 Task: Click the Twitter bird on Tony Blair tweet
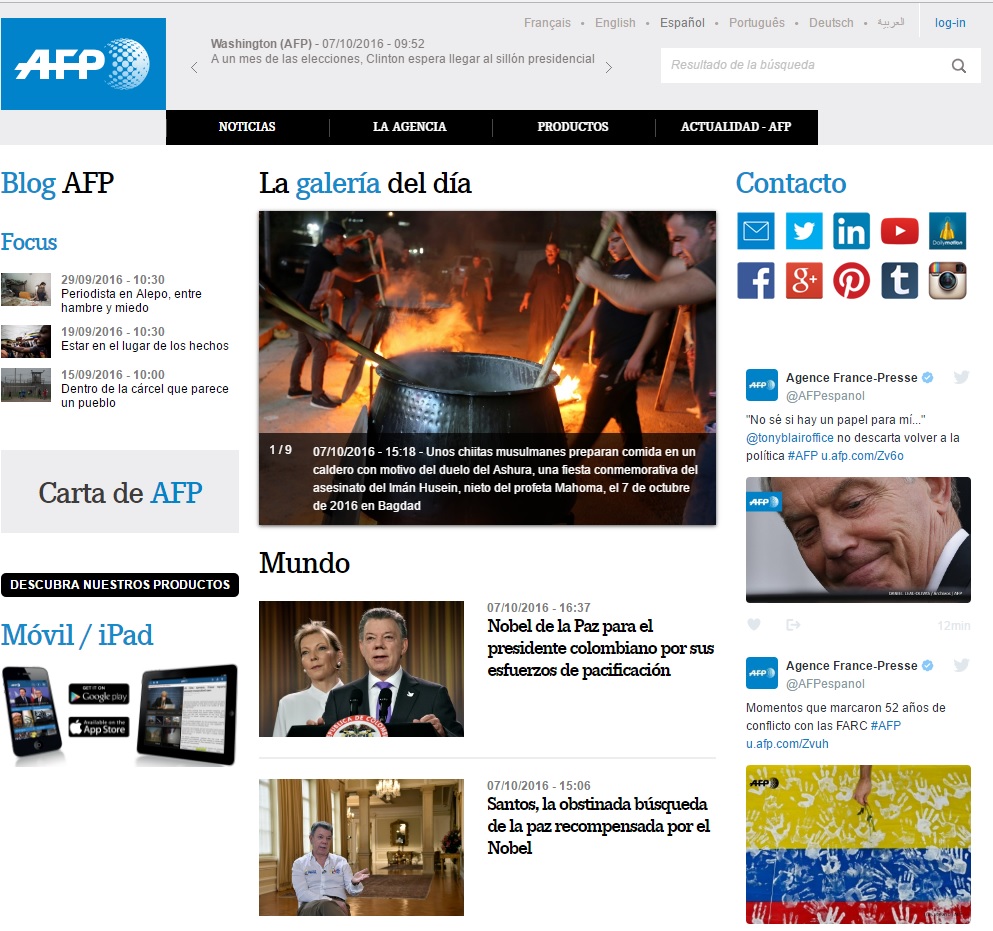point(961,377)
